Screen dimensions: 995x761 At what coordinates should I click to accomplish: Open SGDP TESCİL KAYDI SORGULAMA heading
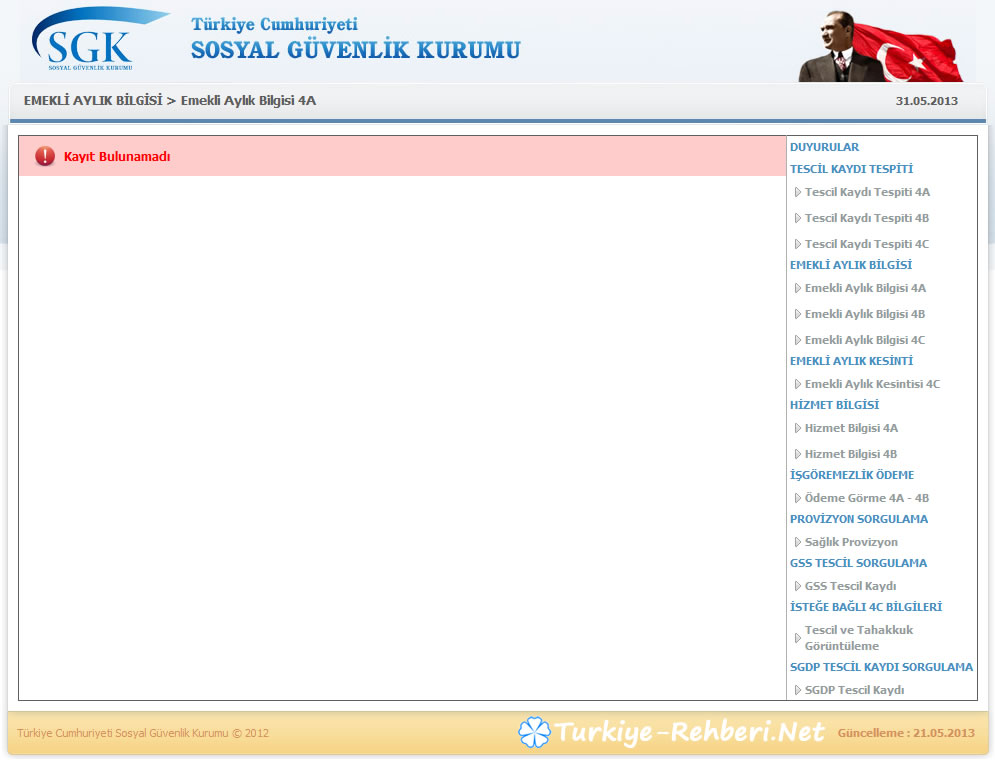click(881, 666)
